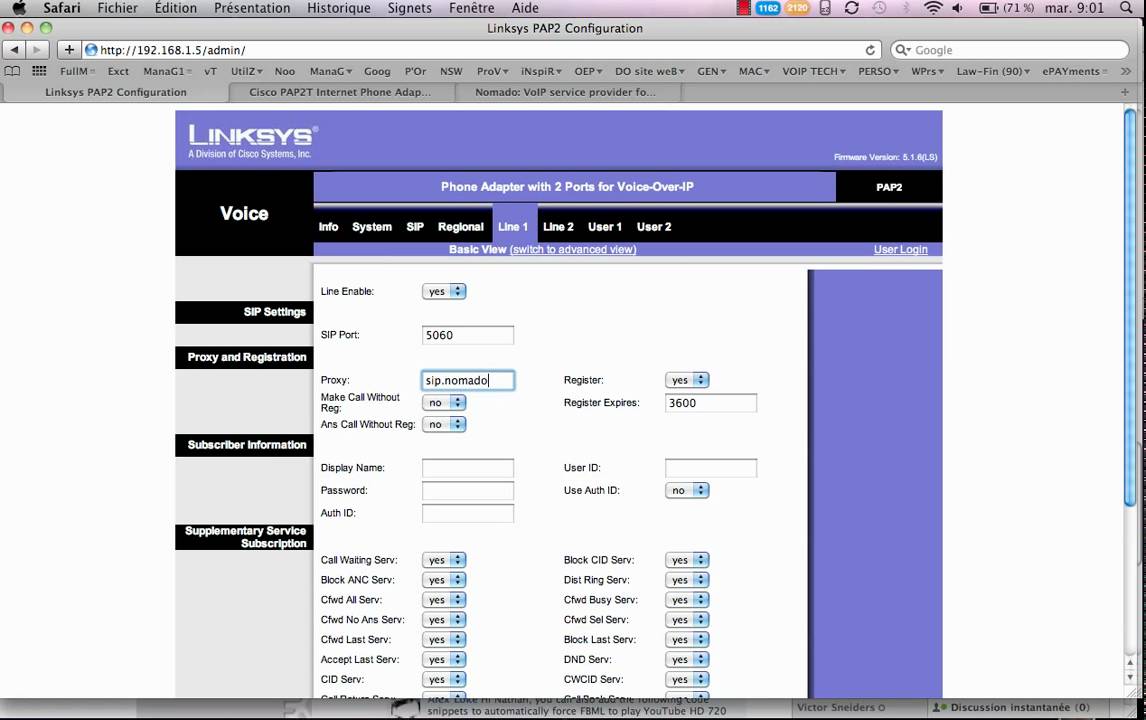This screenshot has width=1146, height=720.
Task: Open the VOIP TECH bookmarks folder
Action: point(813,71)
